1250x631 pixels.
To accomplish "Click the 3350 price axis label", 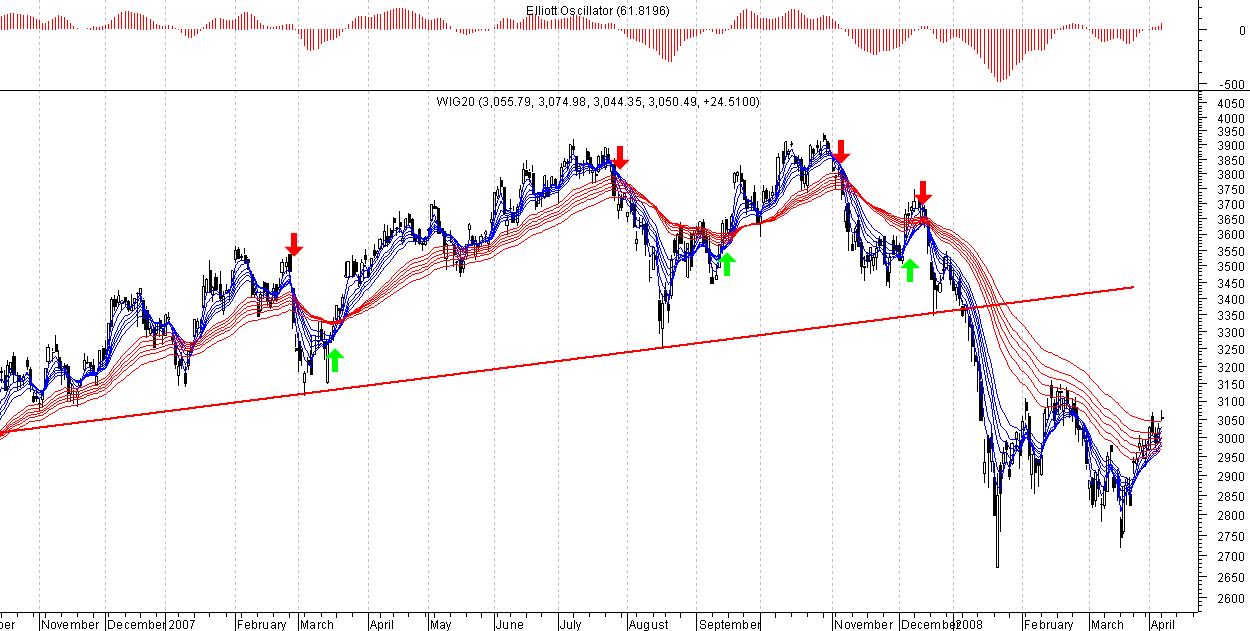I will click(1231, 316).
